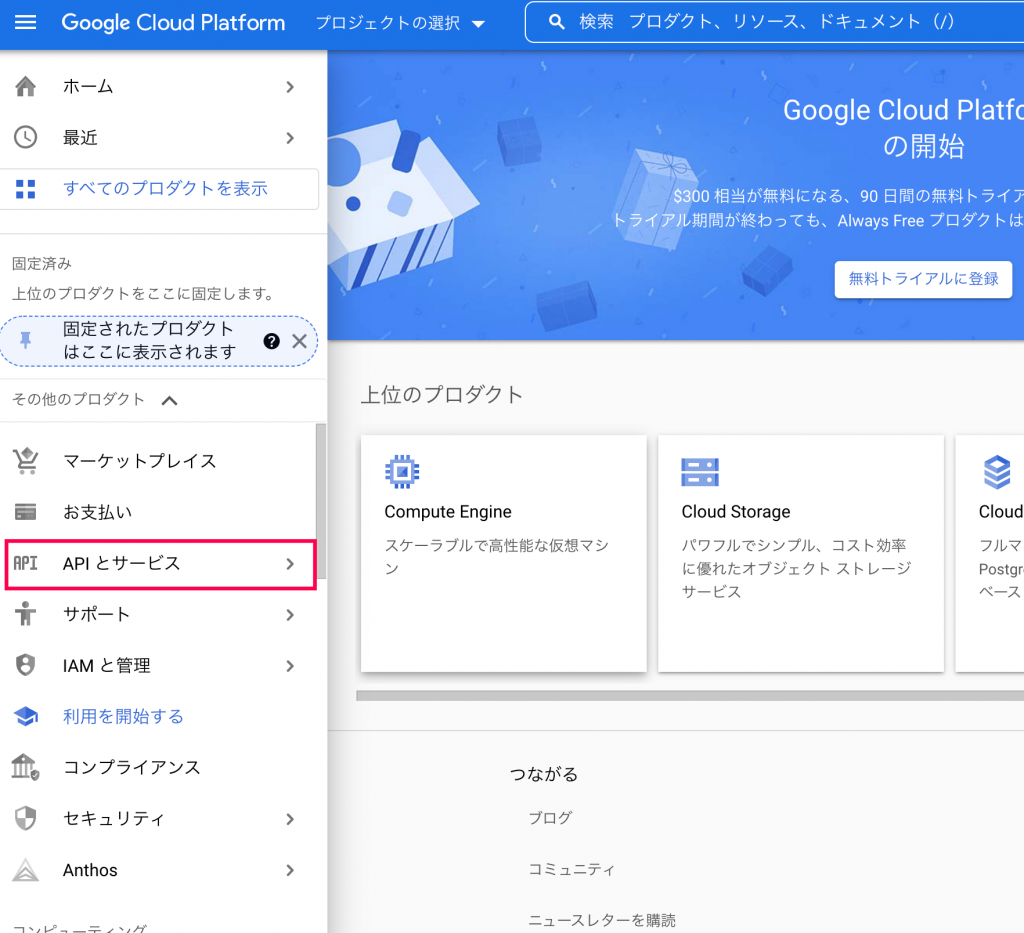Screen dimensions: 1024x933
Task: Expand the ホーム submenu chevron
Action: pos(291,87)
